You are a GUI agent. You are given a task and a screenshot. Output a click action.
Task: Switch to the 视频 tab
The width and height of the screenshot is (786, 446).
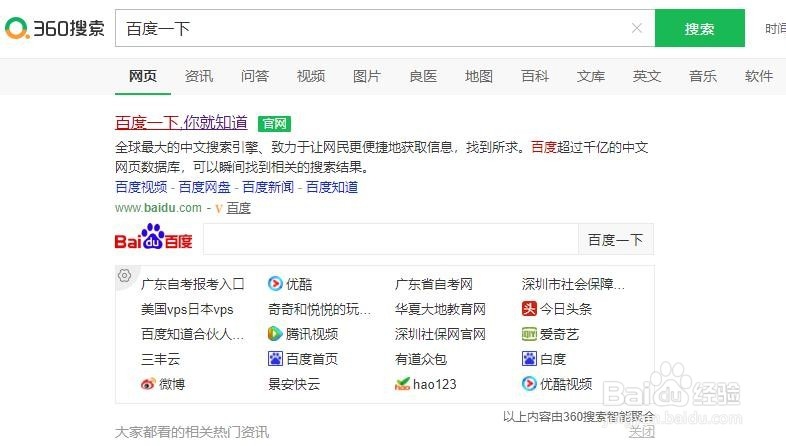coord(311,76)
